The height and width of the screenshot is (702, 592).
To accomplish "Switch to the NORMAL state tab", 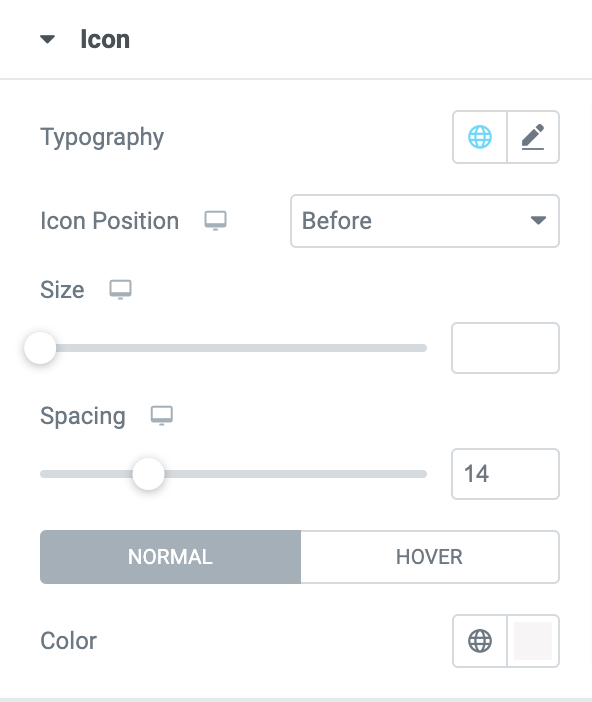I will tap(170, 557).
